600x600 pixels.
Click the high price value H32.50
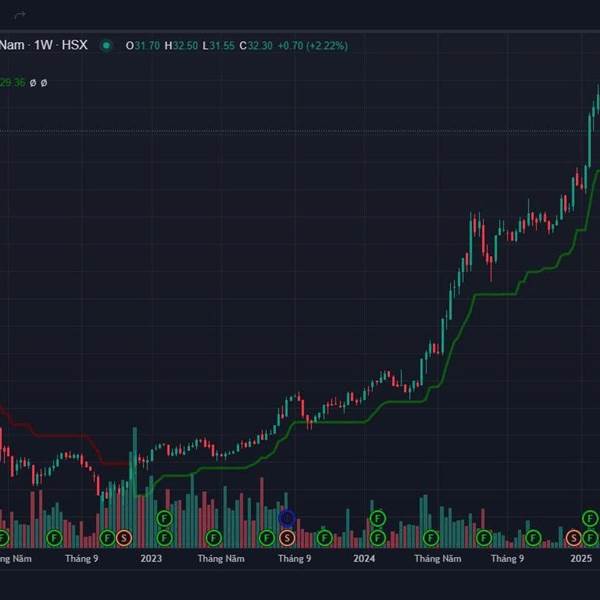pyautogui.click(x=181, y=46)
